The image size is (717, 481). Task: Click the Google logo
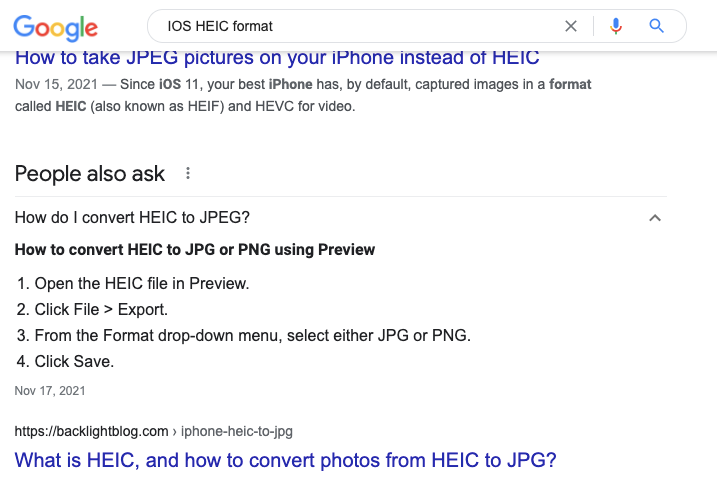tap(56, 27)
